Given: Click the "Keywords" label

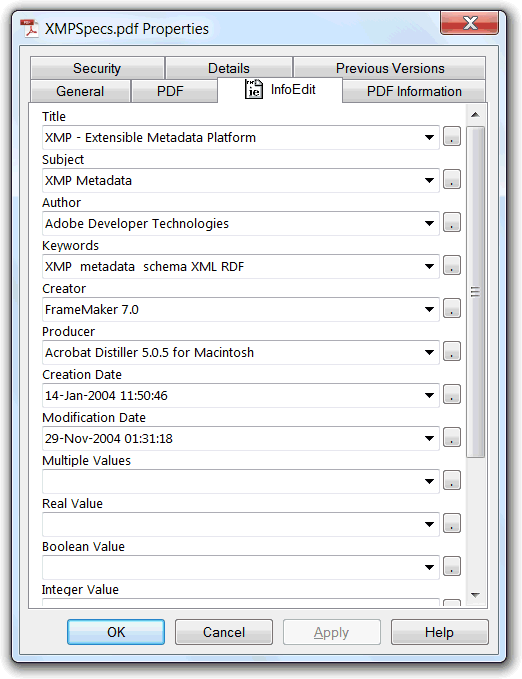Looking at the screenshot, I should pyautogui.click(x=71, y=246).
